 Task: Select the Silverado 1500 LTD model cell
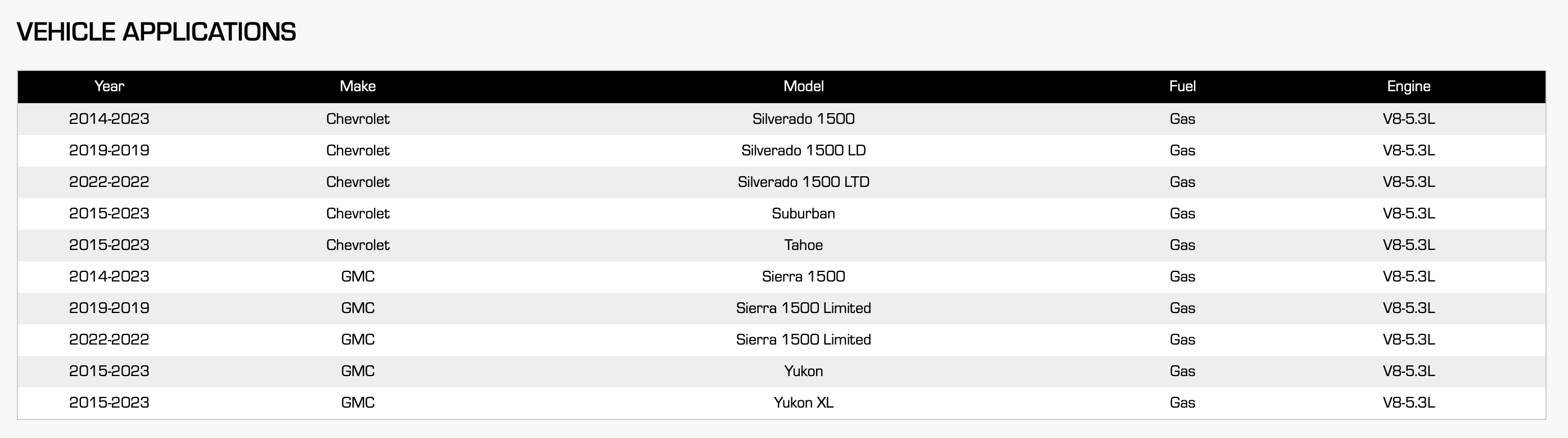(804, 182)
